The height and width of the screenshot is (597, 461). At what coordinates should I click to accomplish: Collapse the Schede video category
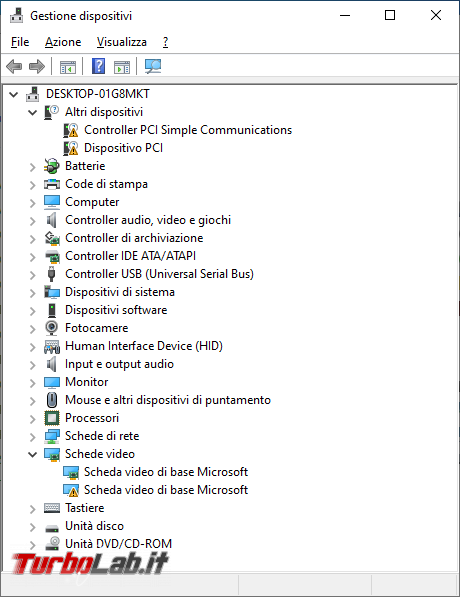pyautogui.click(x=33, y=454)
